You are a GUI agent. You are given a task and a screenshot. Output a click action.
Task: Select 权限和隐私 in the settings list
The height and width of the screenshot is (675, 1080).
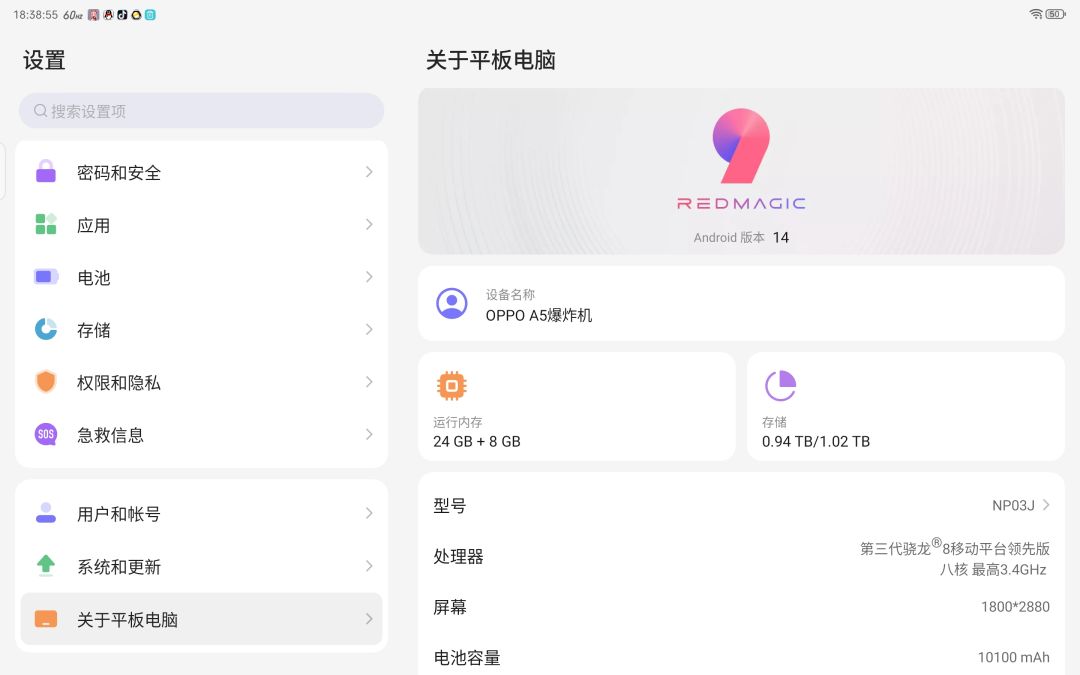click(x=201, y=382)
